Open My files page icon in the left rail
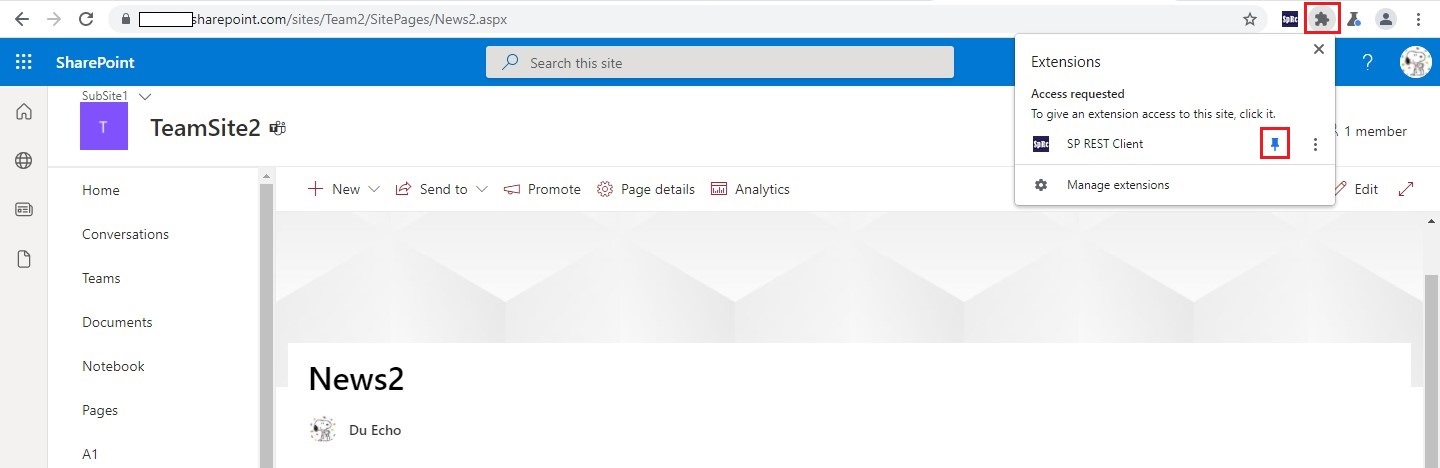 click(24, 260)
